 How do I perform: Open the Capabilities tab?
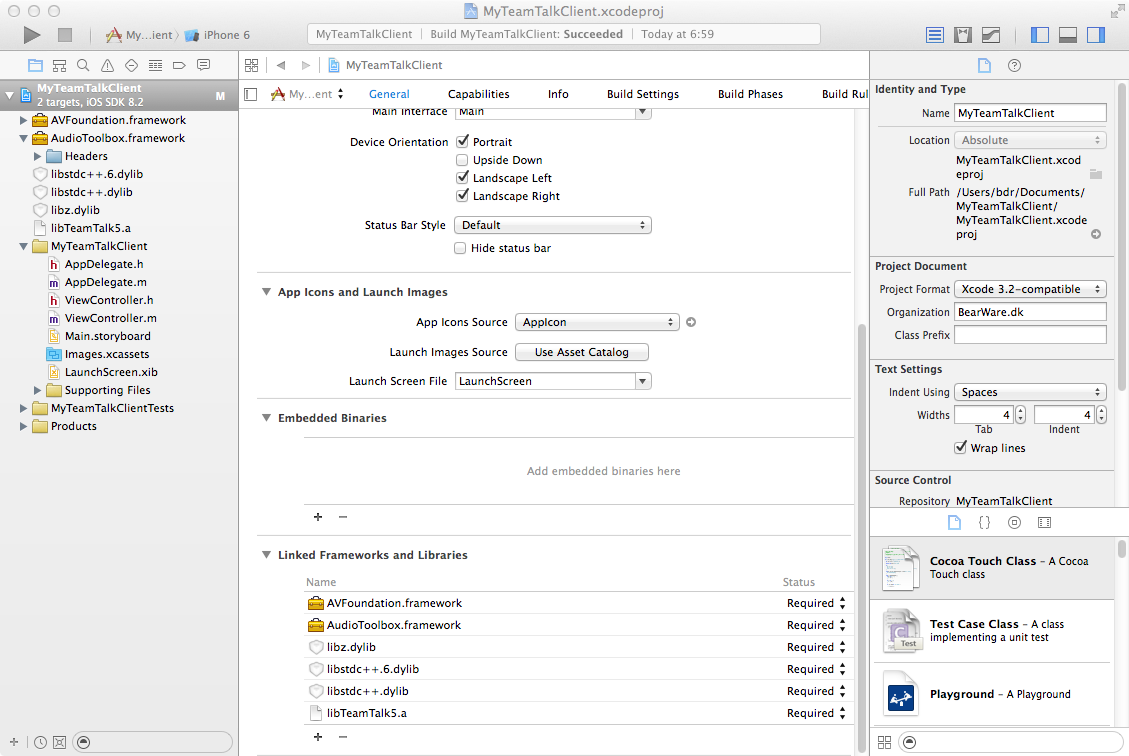(478, 94)
